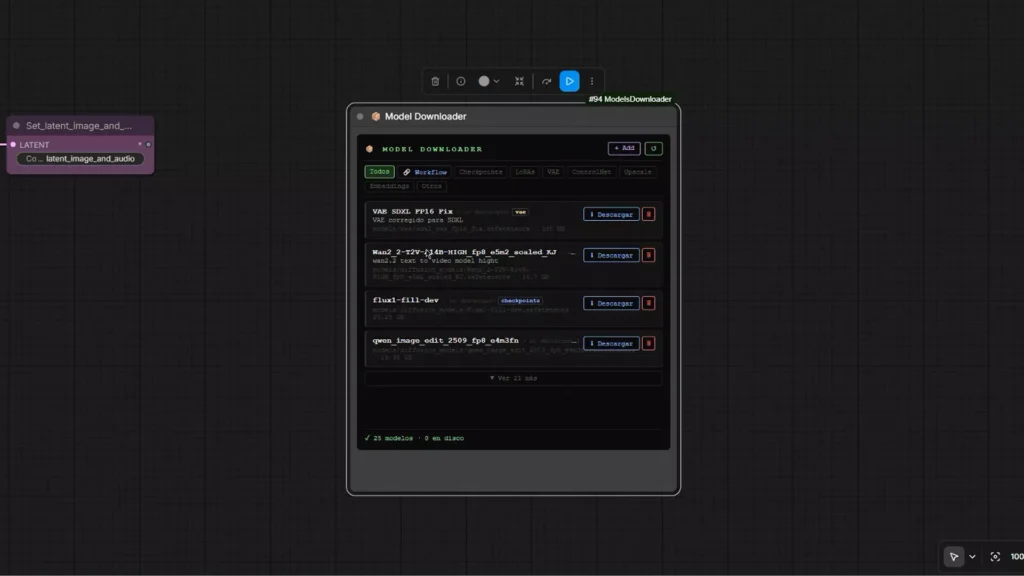Viewport: 1024px width, 576px height.
Task: Toggle collapse dot on Set_latent_image_and node
Action: pyautogui.click(x=16, y=125)
